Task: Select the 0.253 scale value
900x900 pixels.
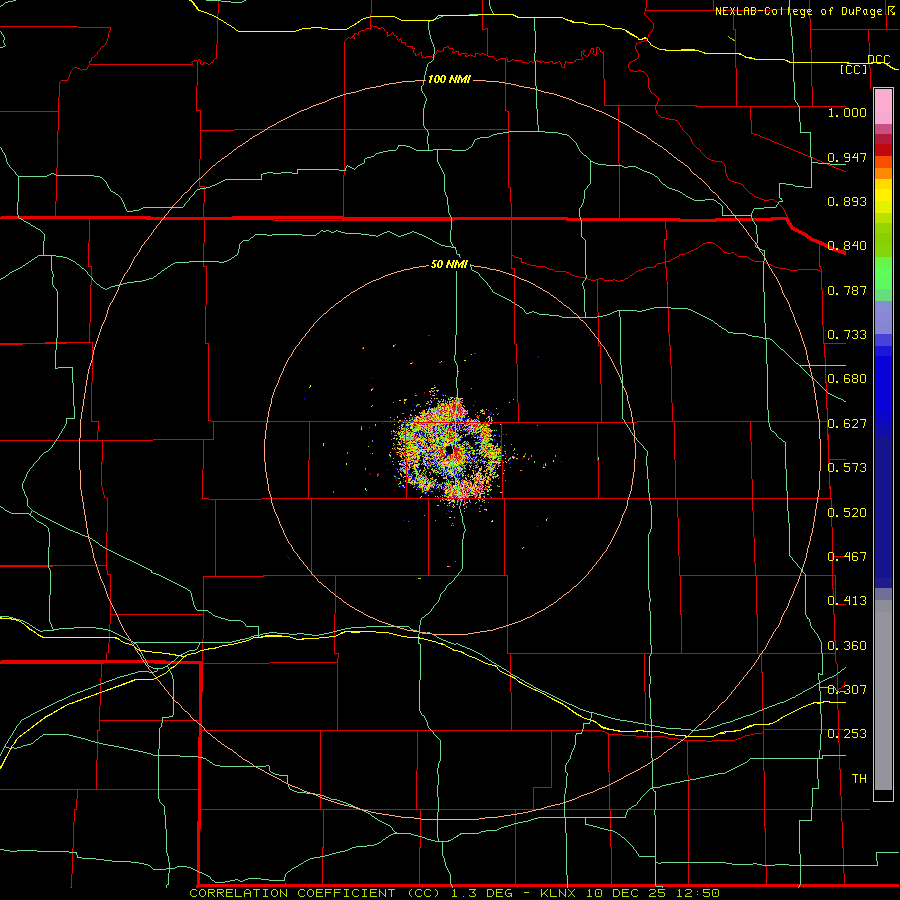Action: pos(847,734)
